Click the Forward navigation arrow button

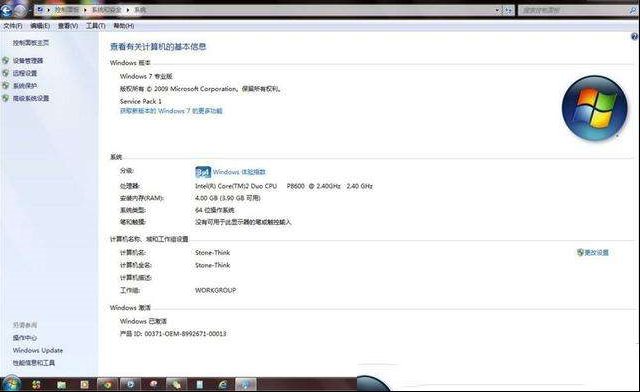click(20, 11)
